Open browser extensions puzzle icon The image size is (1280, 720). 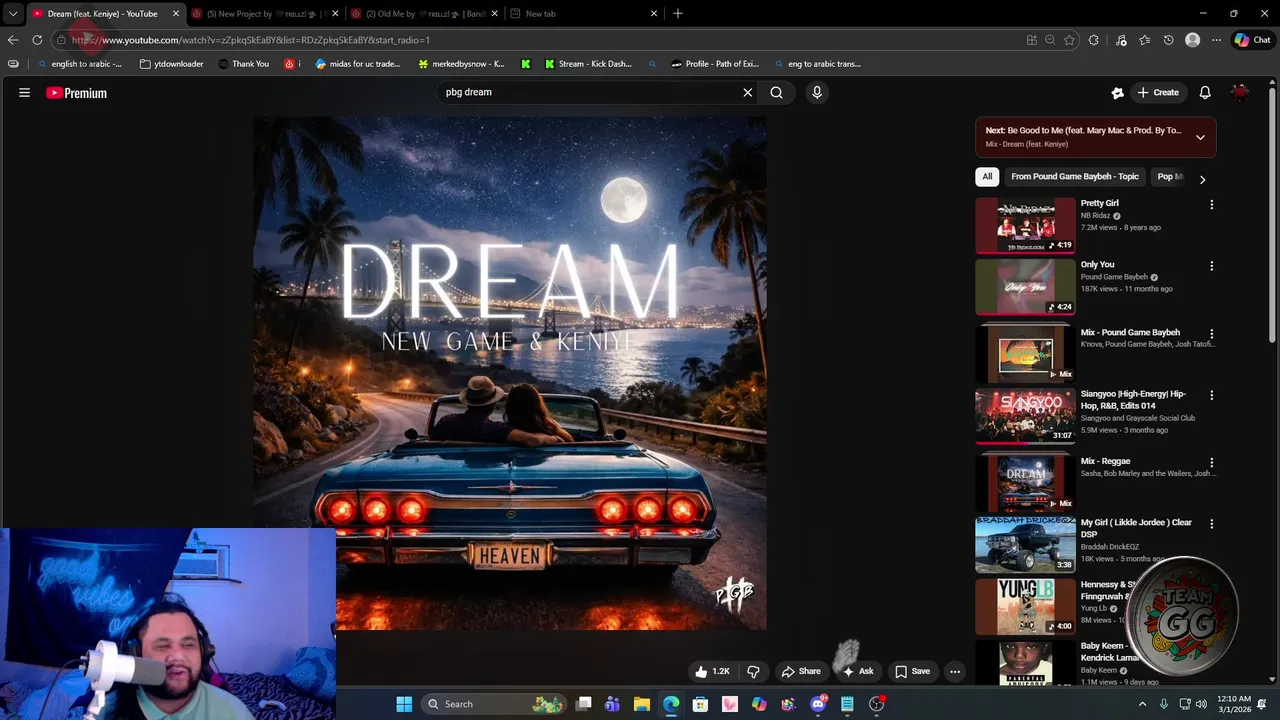1093,40
